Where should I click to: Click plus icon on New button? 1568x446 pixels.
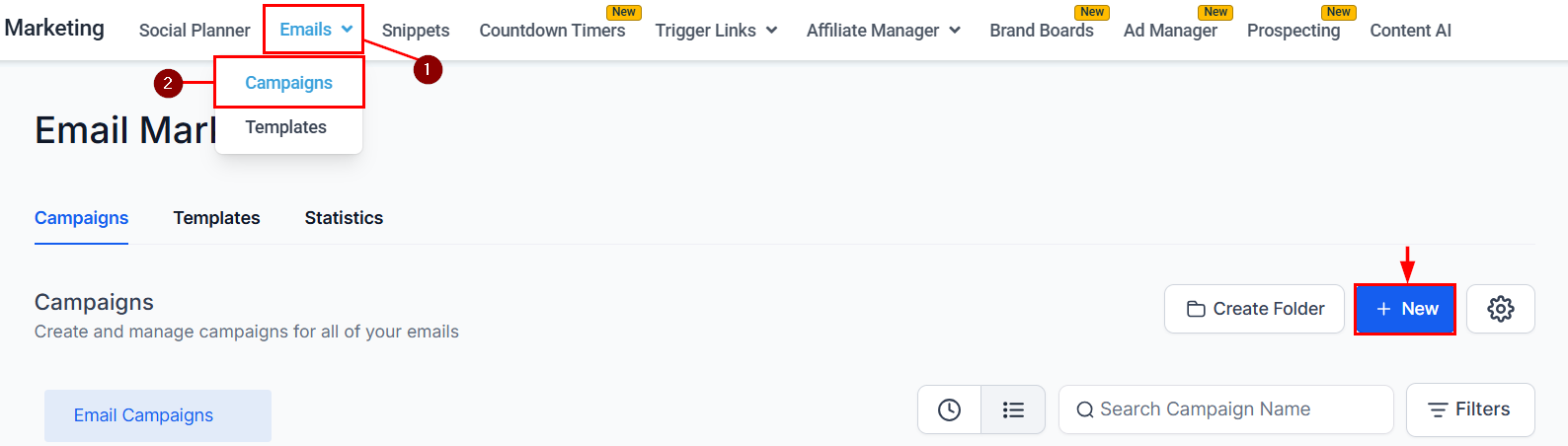(1383, 309)
